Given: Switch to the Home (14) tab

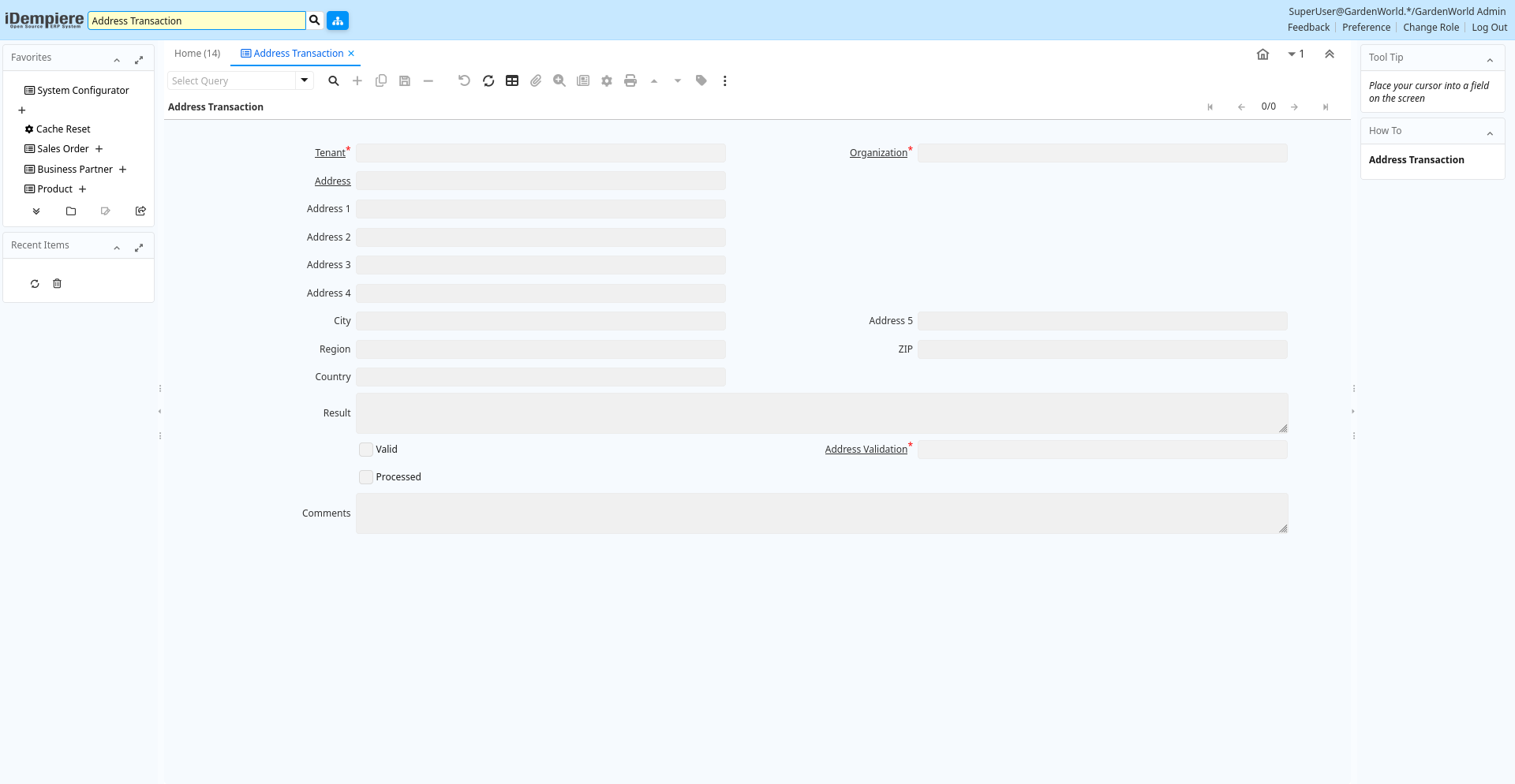Looking at the screenshot, I should coord(197,54).
